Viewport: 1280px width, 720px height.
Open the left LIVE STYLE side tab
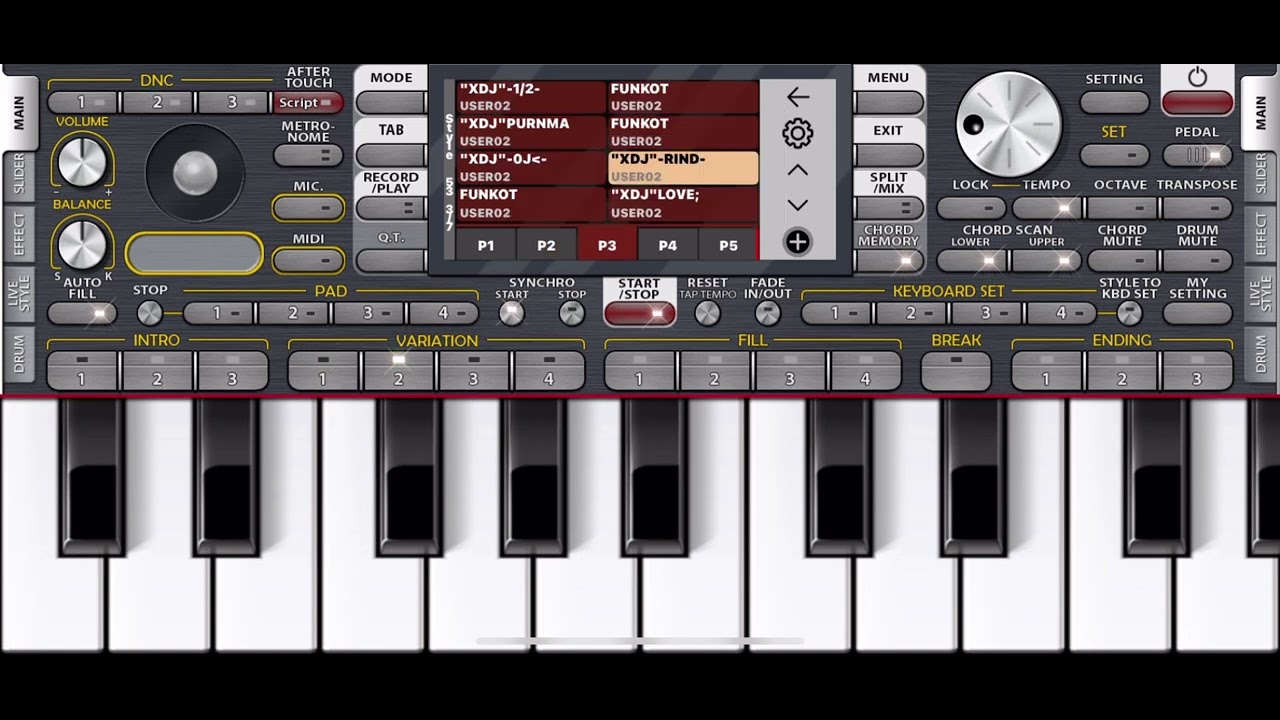(x=18, y=293)
